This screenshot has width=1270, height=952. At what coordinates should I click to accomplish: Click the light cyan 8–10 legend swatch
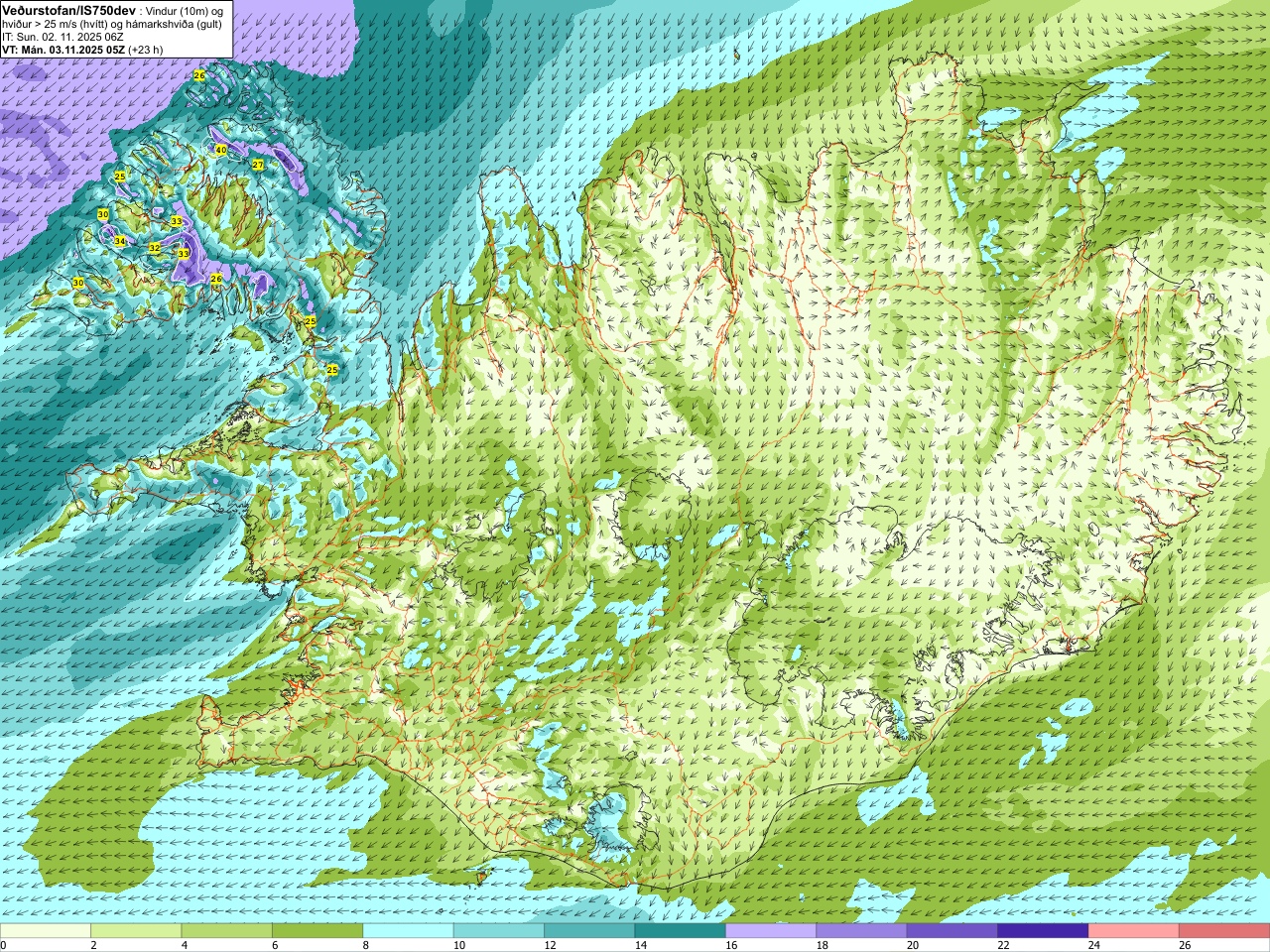tap(408, 931)
